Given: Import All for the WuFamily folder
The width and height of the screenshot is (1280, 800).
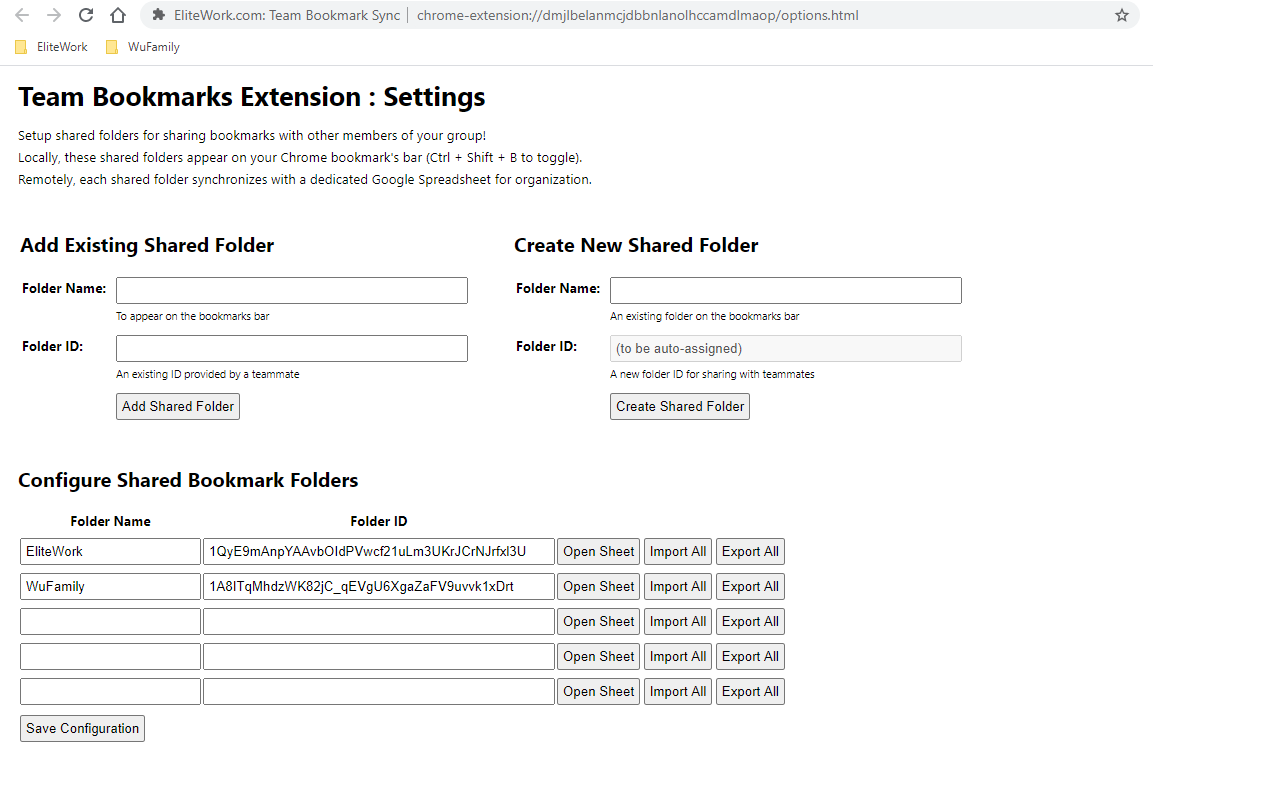Looking at the screenshot, I should pos(678,586).
